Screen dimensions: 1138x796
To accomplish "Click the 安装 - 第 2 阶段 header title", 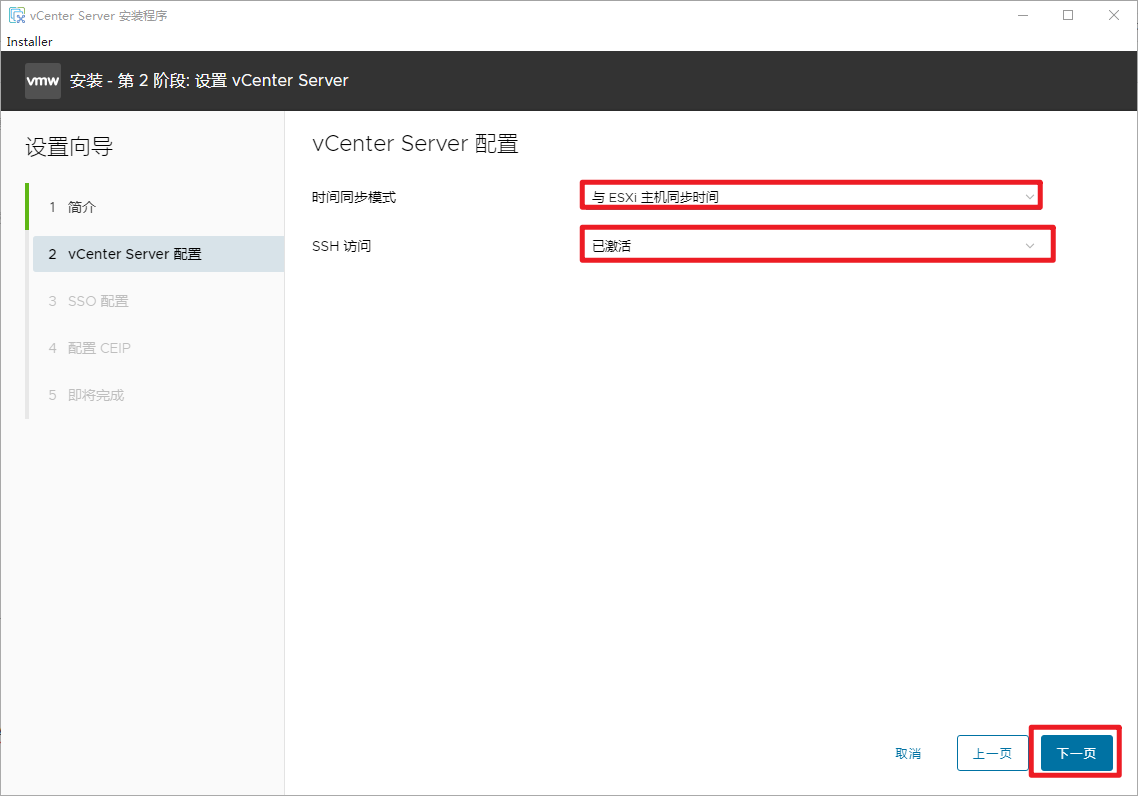I will tap(209, 81).
